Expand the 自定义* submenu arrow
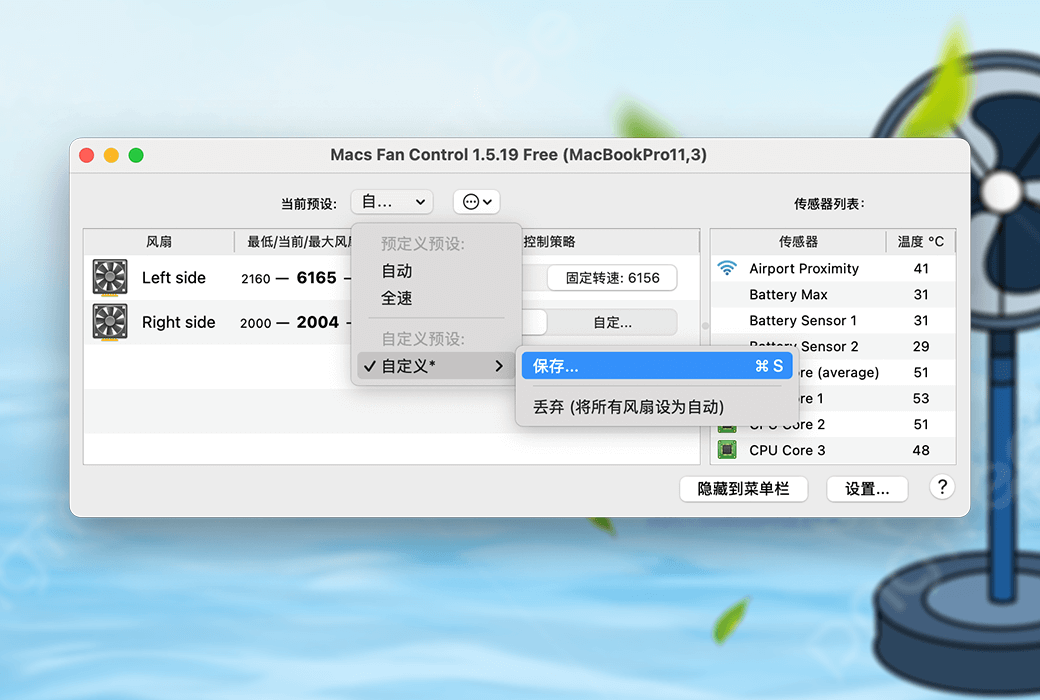The height and width of the screenshot is (700, 1040). point(500,366)
